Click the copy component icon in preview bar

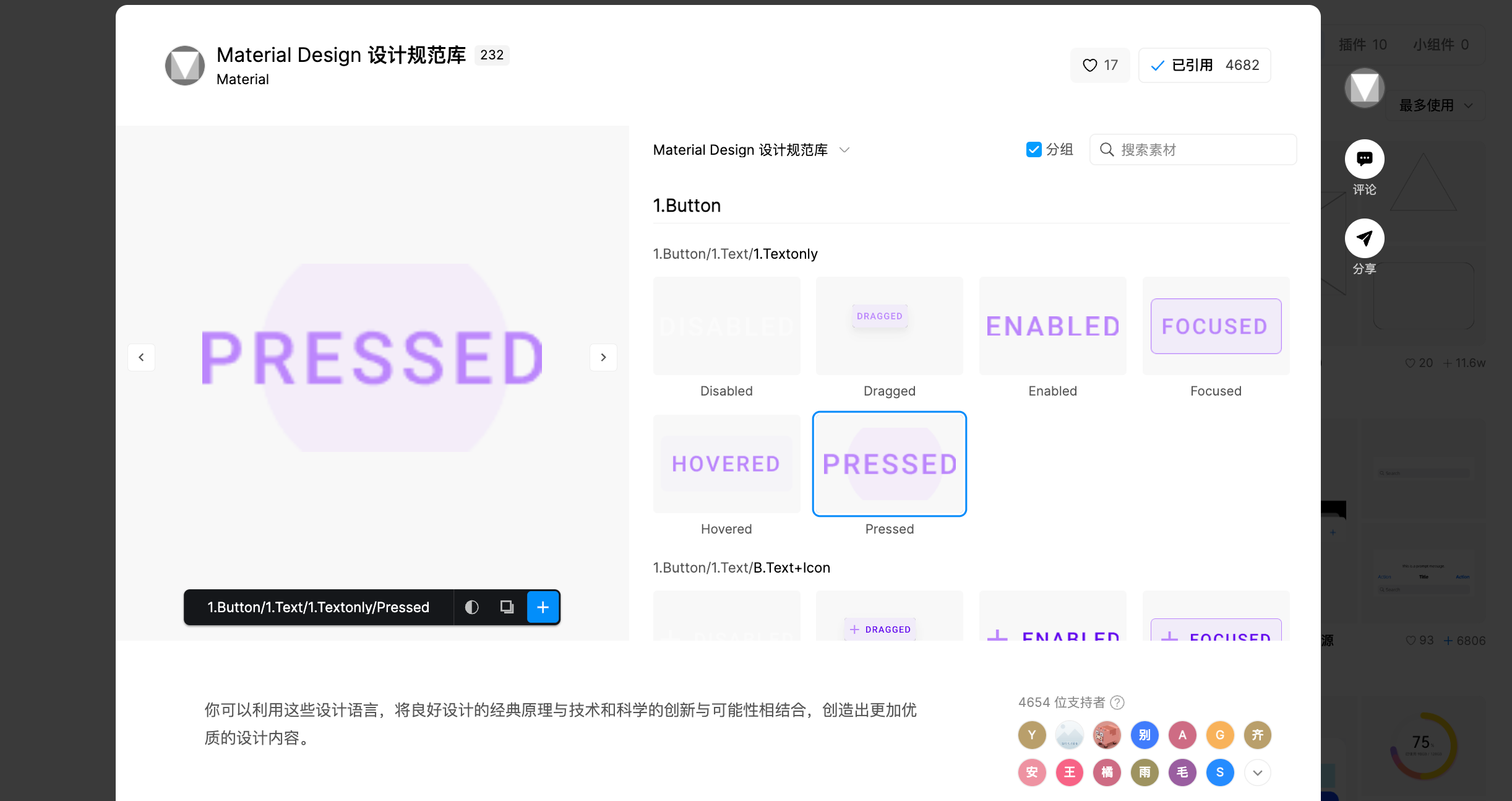[507, 607]
